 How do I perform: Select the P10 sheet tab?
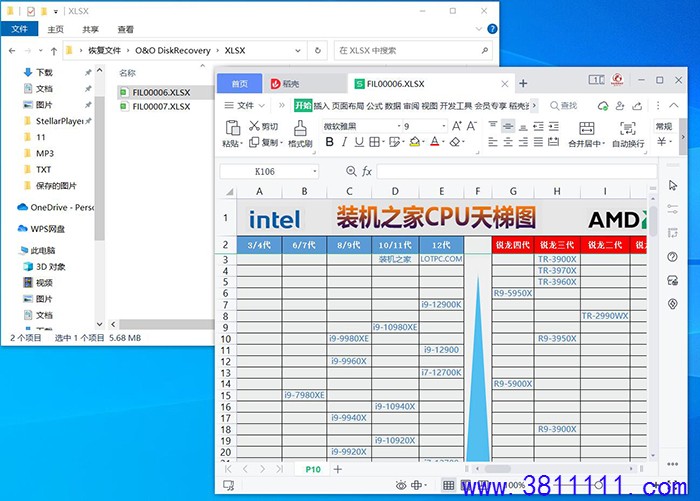313,469
